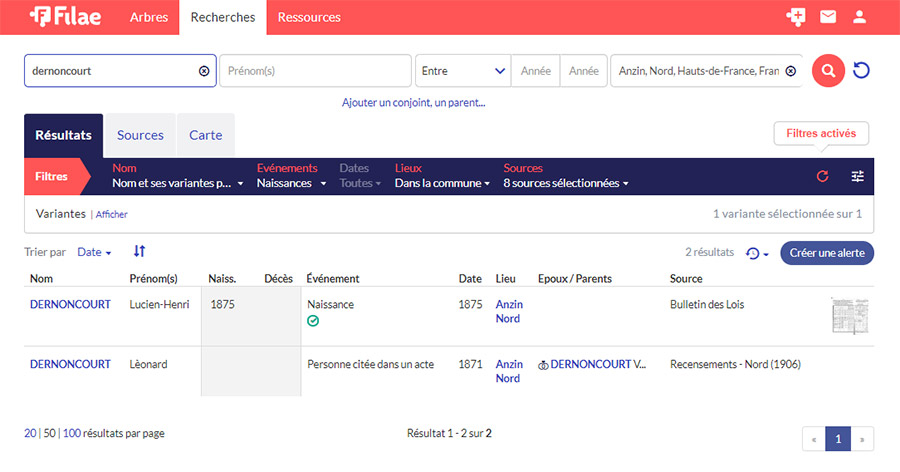Expand the Evénements Naissances filter
Image resolution: width=900 pixels, height=472 pixels.
click(291, 183)
